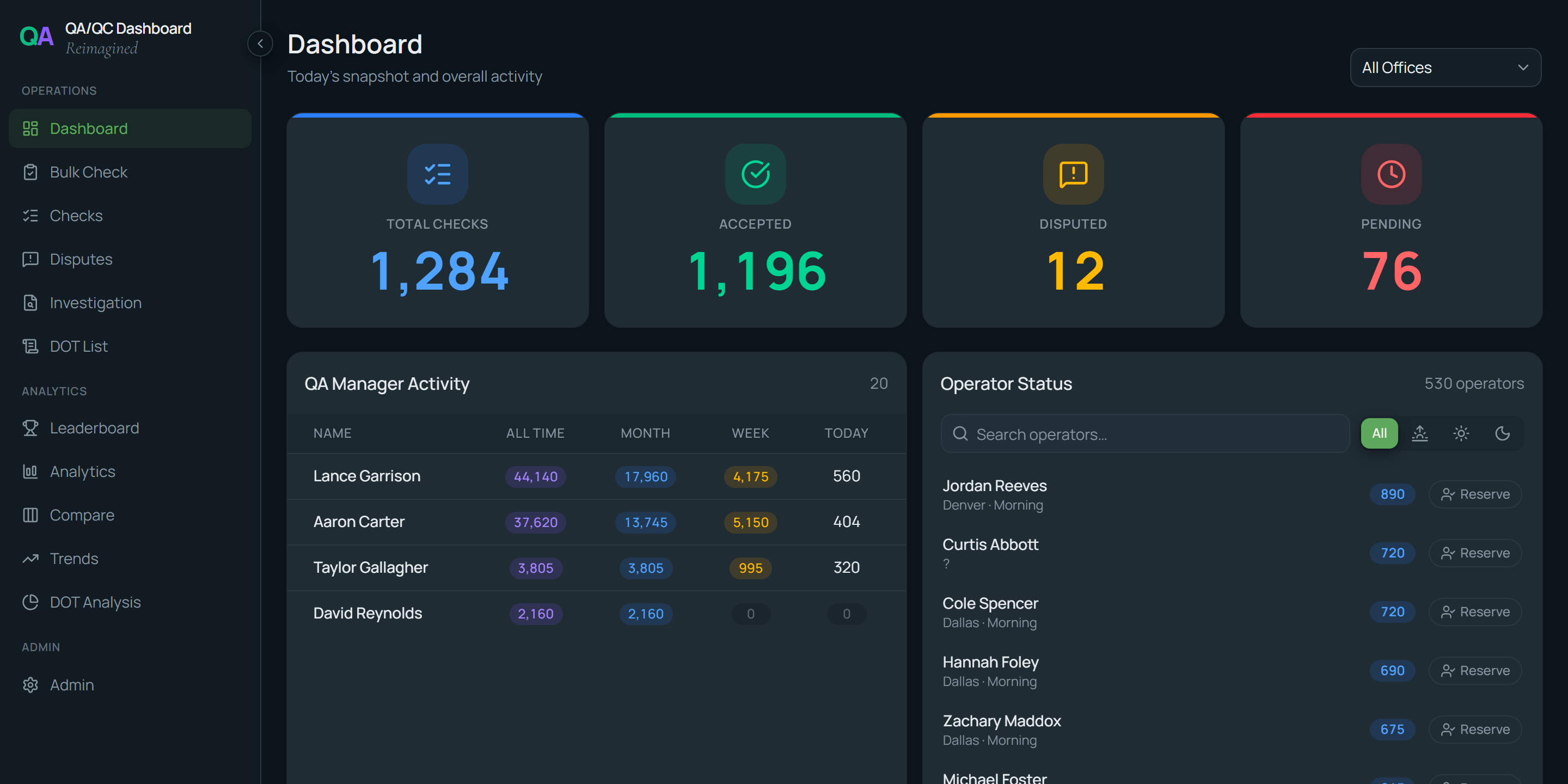Click the Admin gear icon
The image size is (1568, 784).
point(30,685)
